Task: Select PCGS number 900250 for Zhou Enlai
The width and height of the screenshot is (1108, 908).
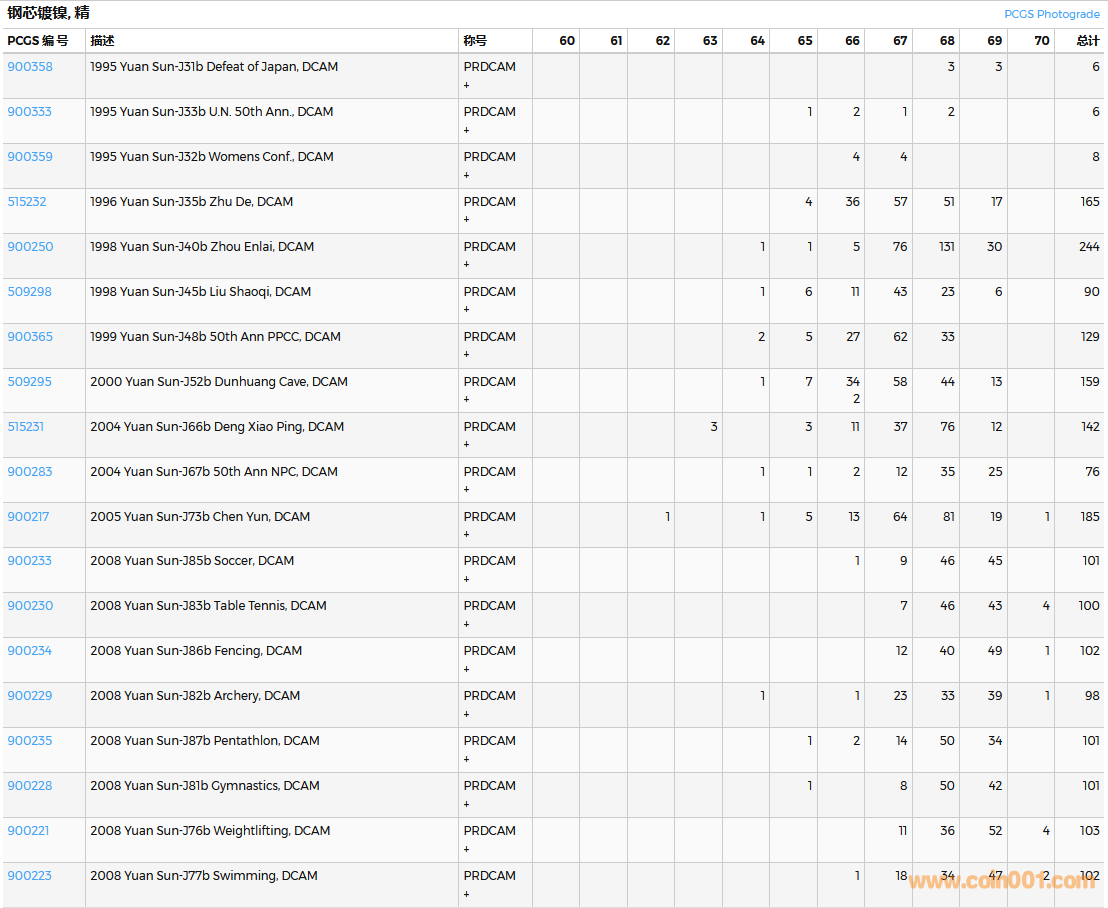Action: coord(30,247)
